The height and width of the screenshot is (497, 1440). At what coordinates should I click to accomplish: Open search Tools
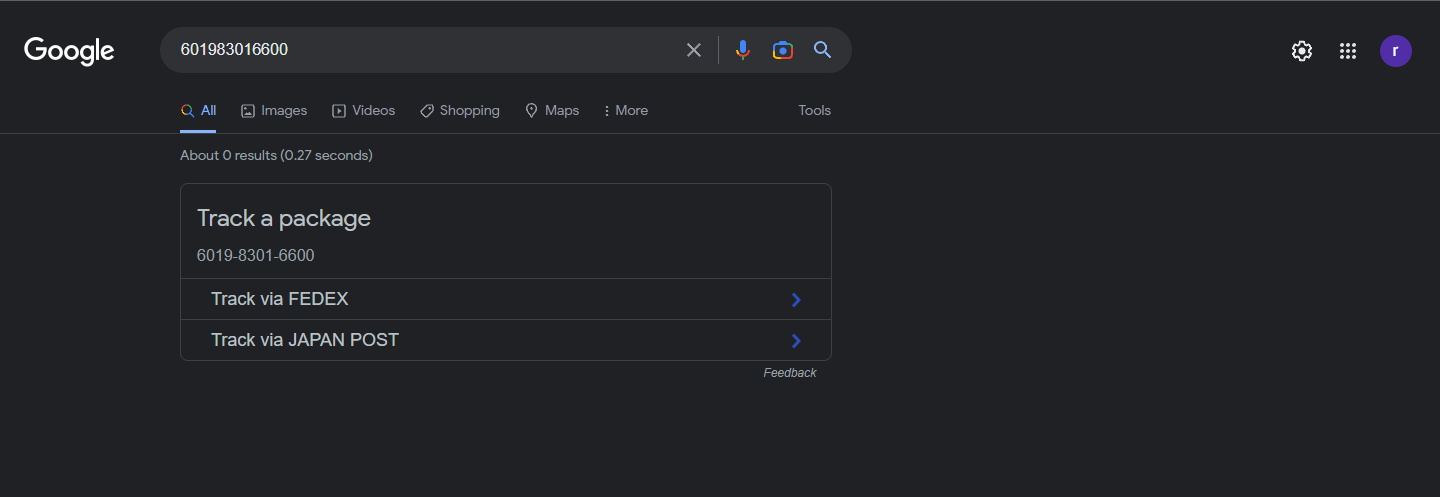814,111
